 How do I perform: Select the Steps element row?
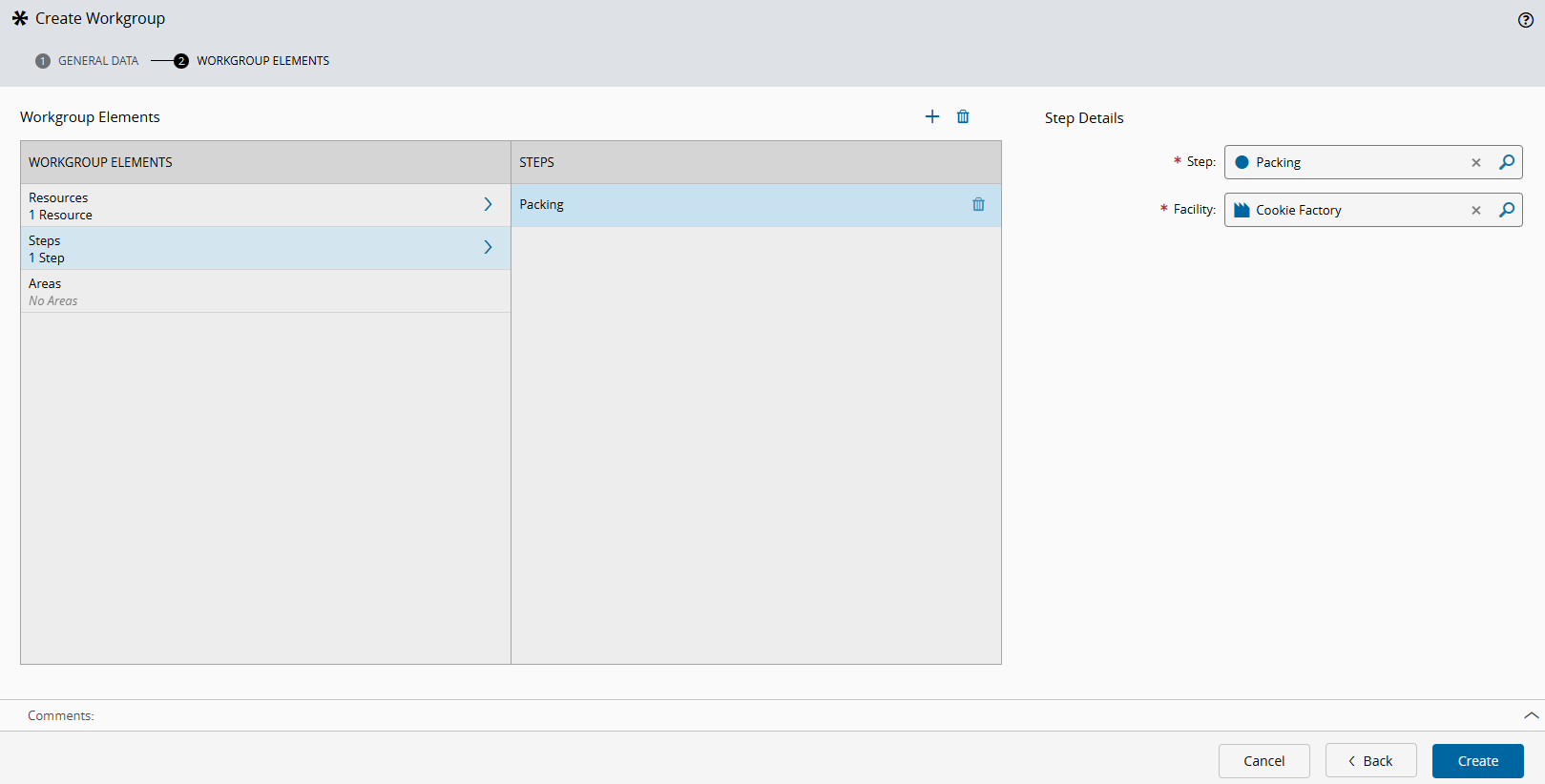(x=265, y=248)
